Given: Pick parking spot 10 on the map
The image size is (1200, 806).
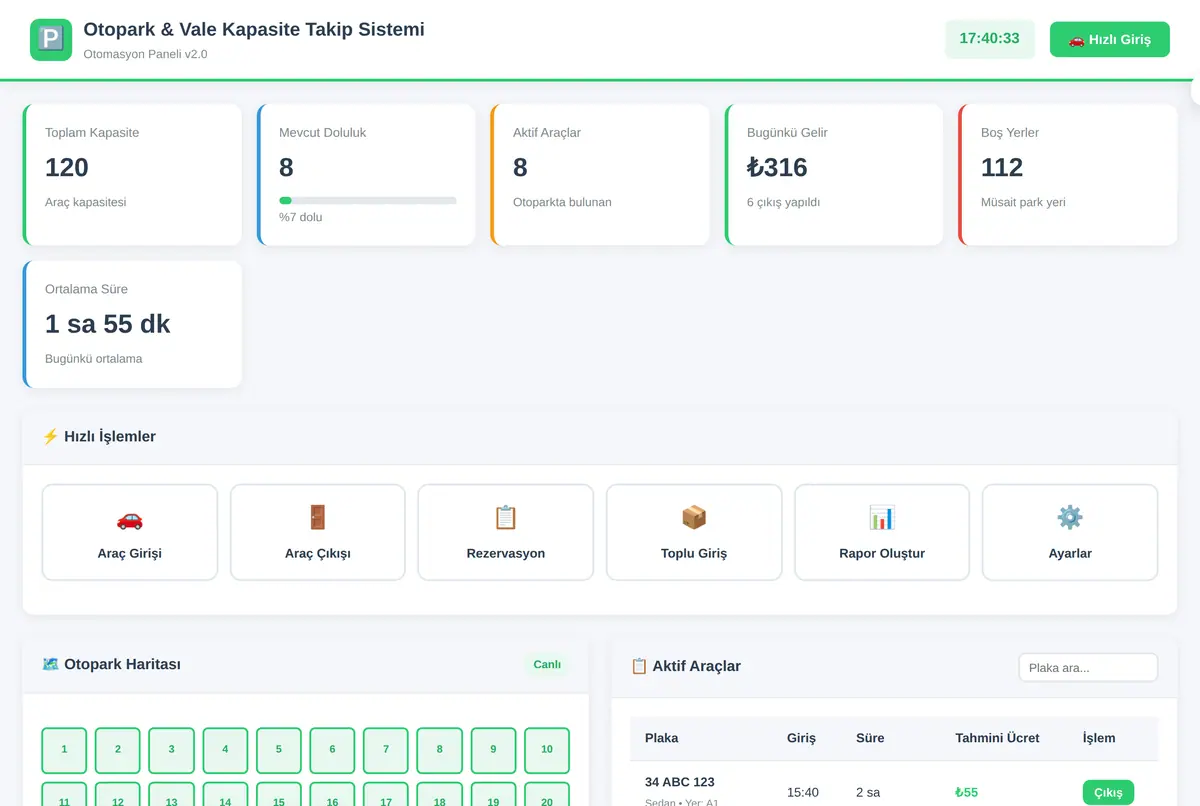Looking at the screenshot, I should coord(547,750).
